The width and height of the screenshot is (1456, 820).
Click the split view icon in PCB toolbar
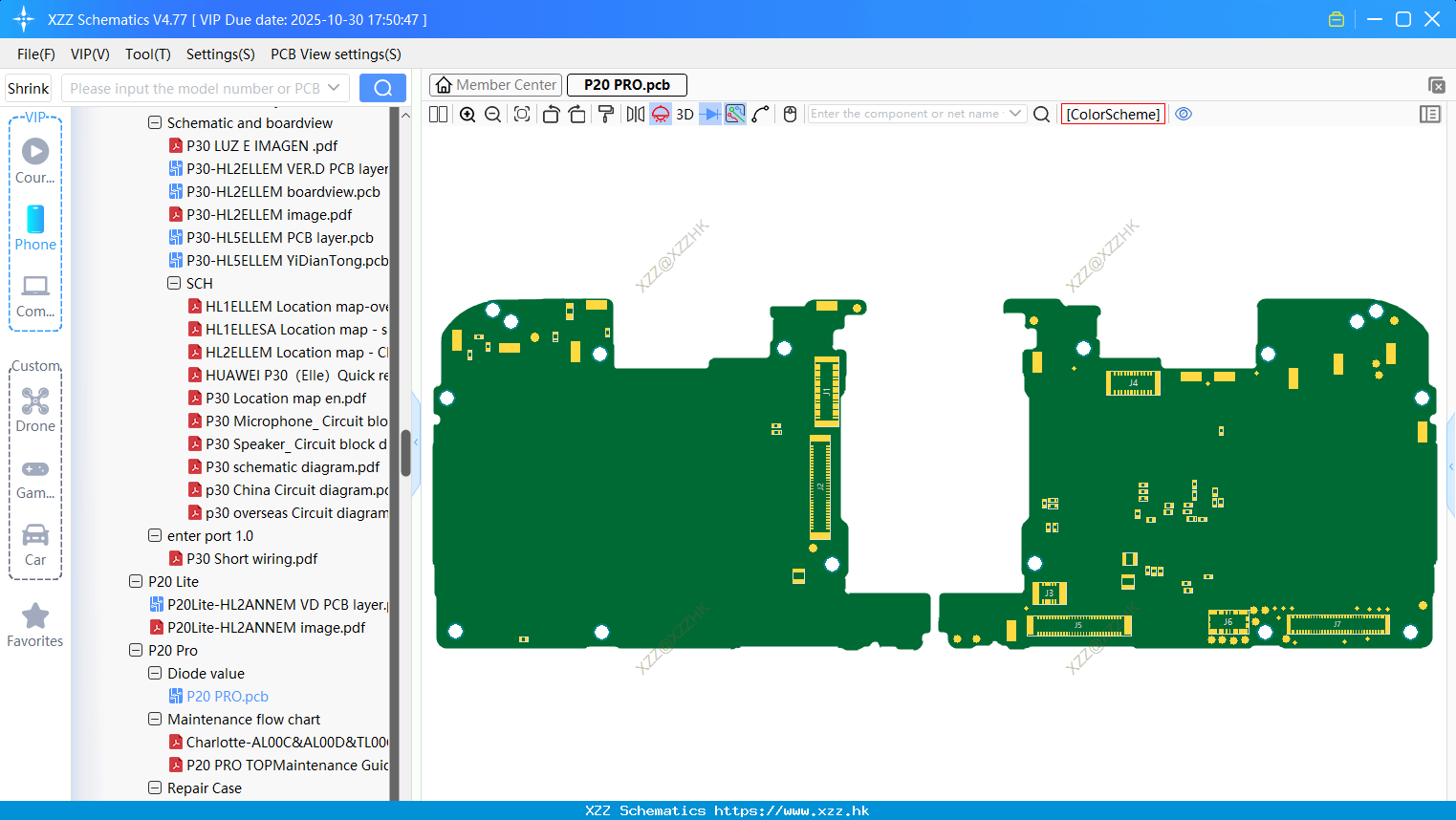(438, 114)
